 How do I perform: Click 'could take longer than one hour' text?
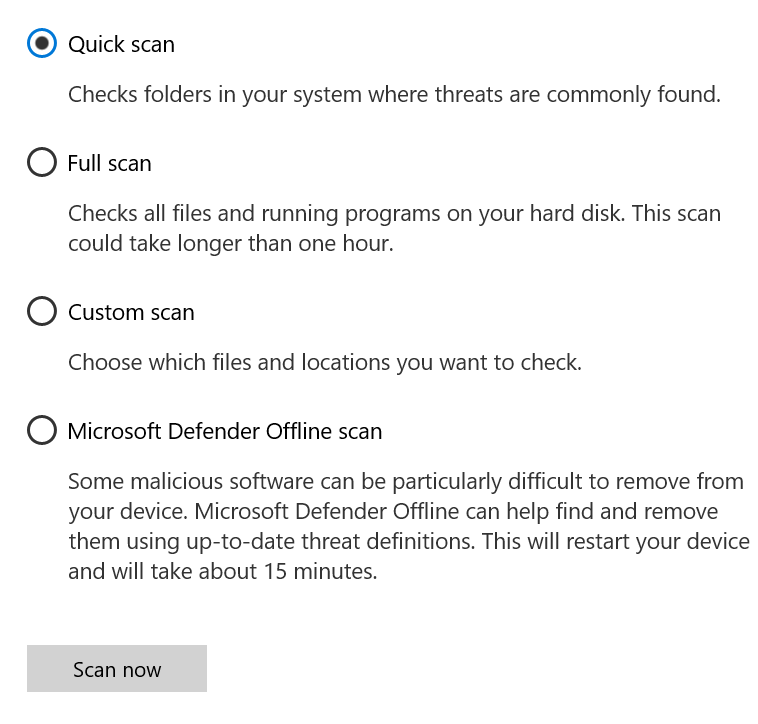click(x=231, y=244)
